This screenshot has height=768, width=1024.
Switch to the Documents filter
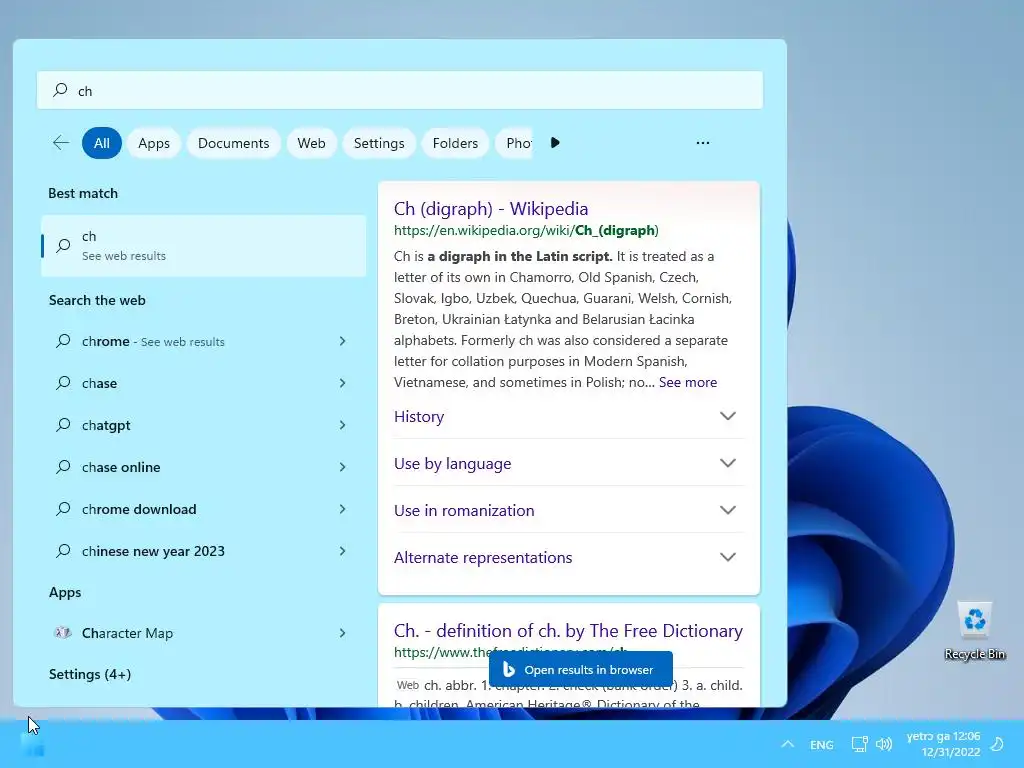click(233, 143)
